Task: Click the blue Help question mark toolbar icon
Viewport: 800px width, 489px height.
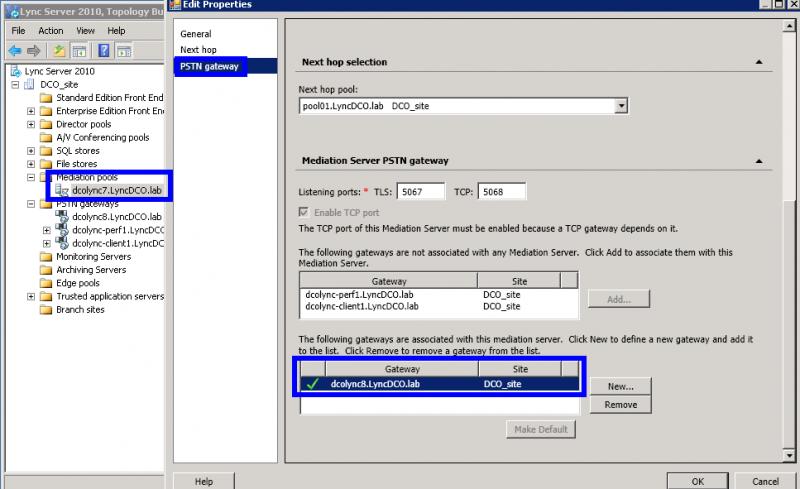Action: (x=103, y=50)
